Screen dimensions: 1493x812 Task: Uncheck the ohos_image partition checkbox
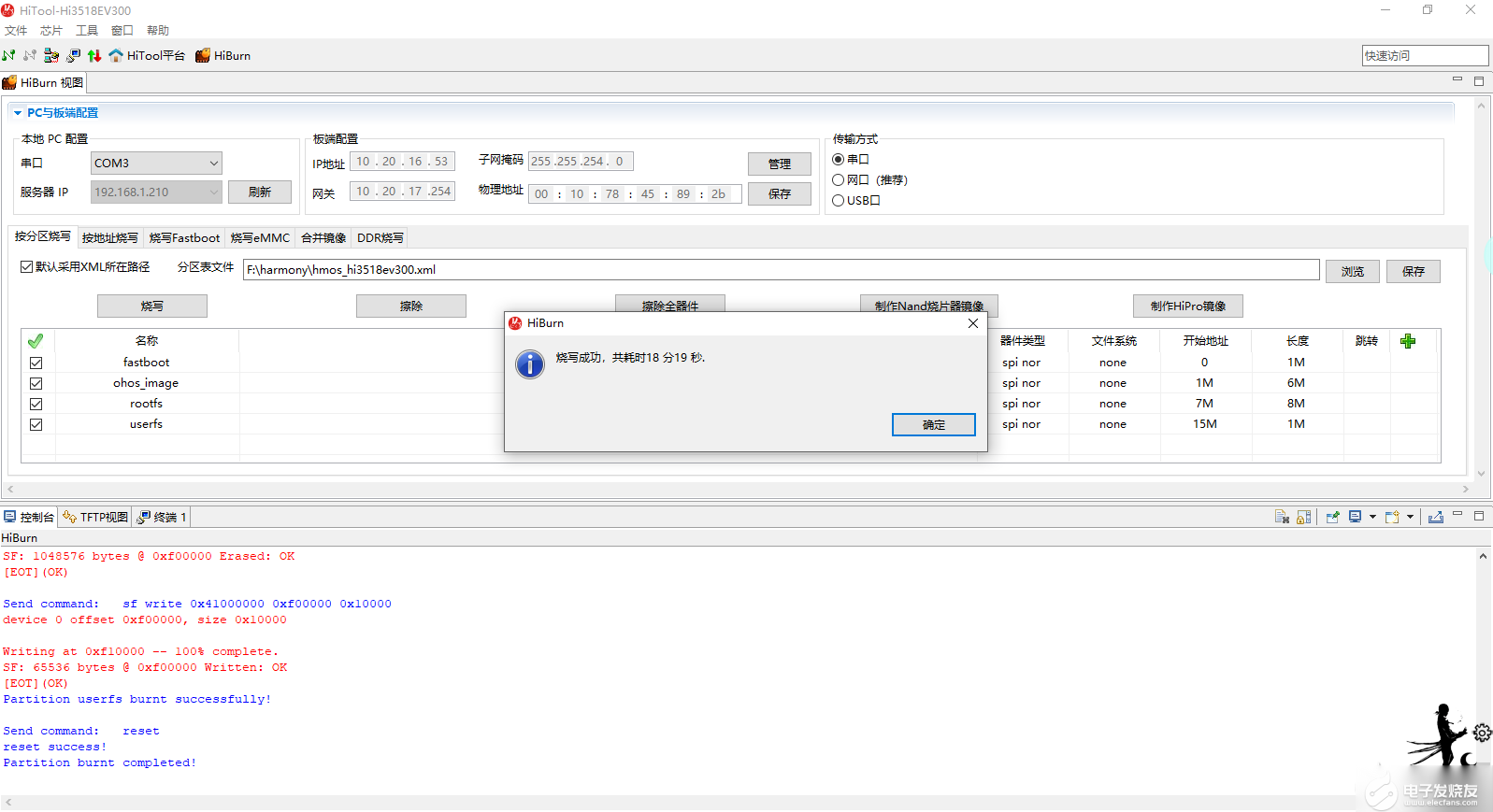(36, 383)
